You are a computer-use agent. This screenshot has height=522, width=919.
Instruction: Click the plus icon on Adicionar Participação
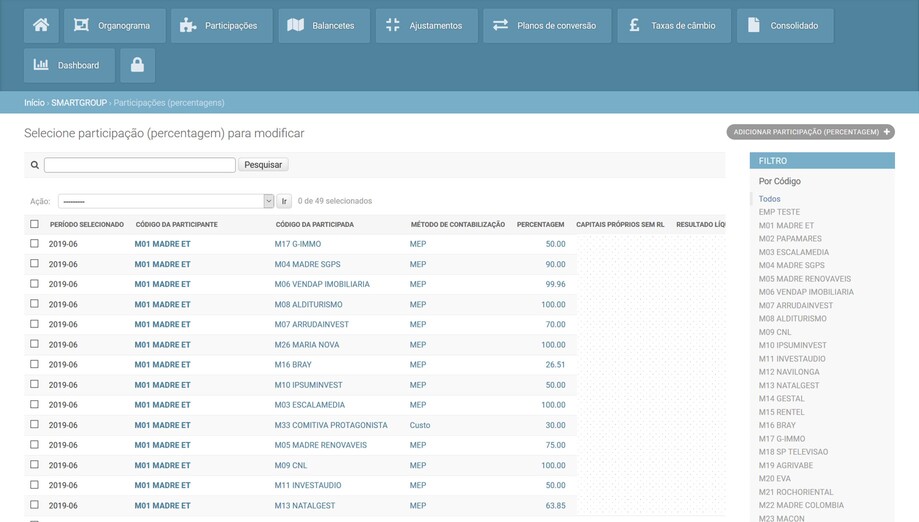click(887, 132)
